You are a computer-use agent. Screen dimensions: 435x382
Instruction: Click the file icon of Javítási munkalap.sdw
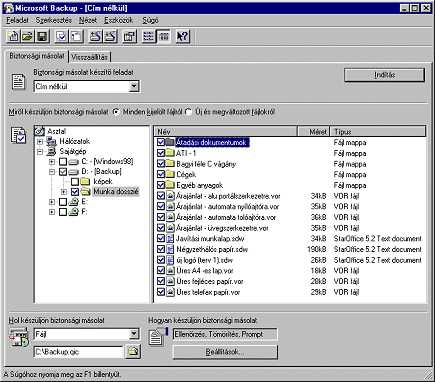(170, 238)
